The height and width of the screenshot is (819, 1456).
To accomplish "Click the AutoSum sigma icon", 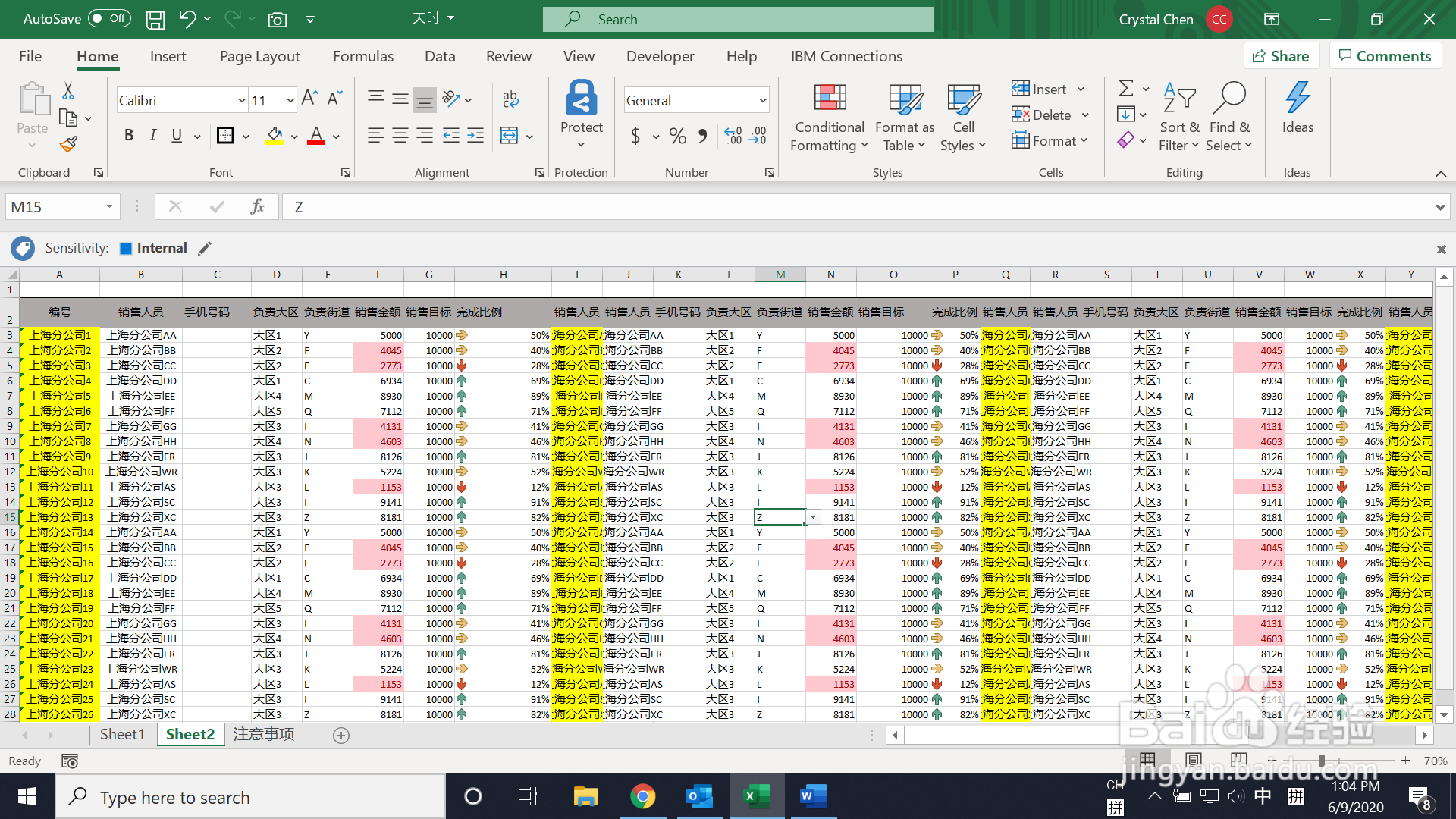I will 1126,89.
